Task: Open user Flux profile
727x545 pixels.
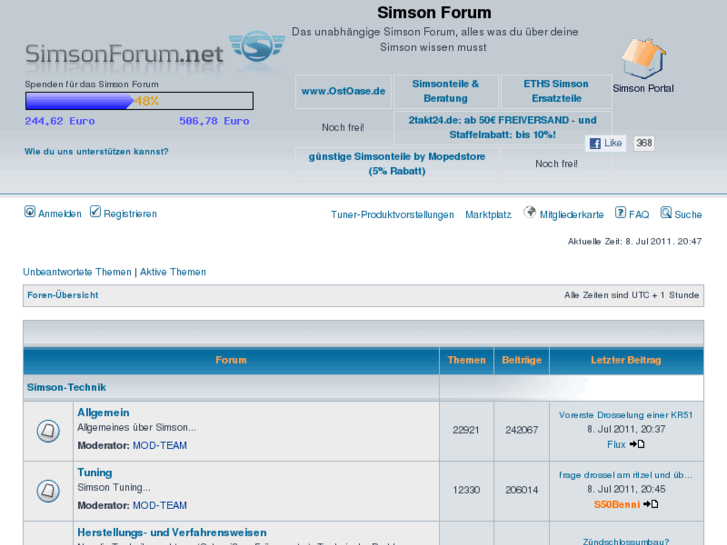Action: tap(616, 444)
